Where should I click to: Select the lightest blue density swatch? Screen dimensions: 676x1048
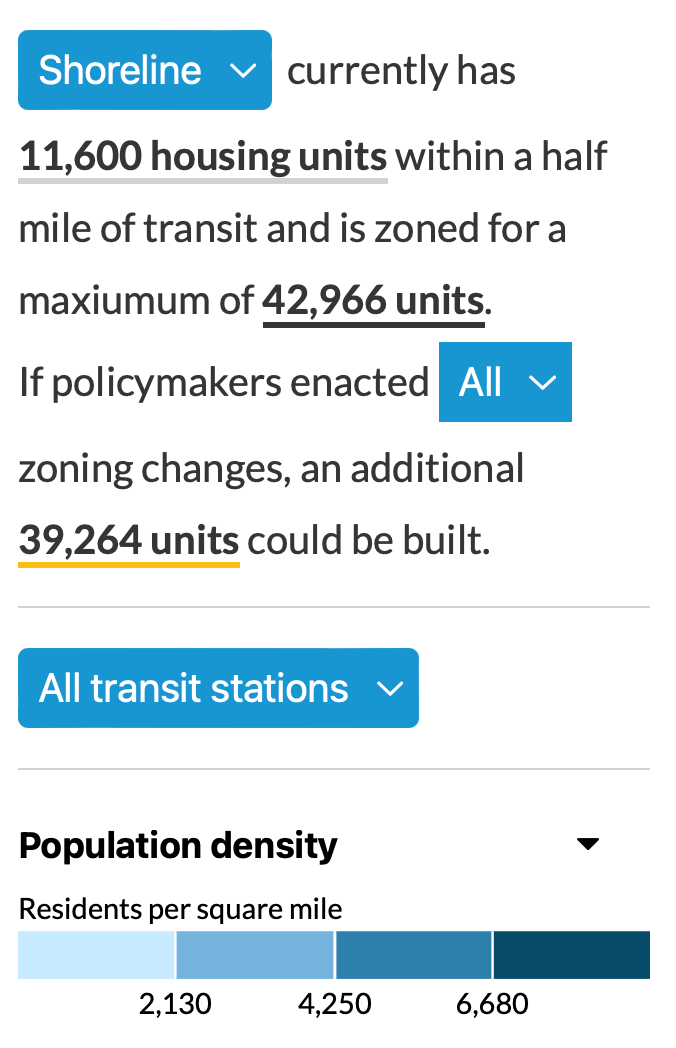(x=96, y=955)
